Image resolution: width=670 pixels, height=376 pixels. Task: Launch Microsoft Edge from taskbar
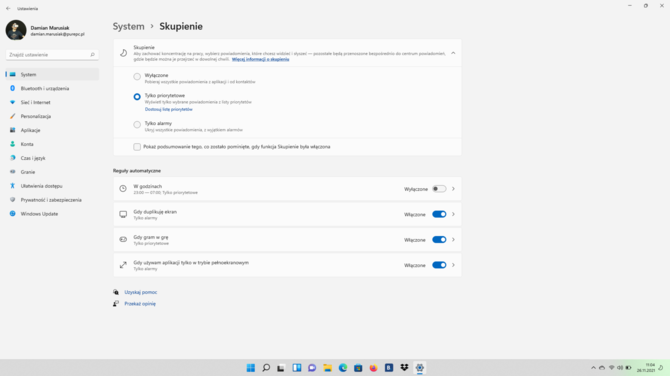(343, 368)
